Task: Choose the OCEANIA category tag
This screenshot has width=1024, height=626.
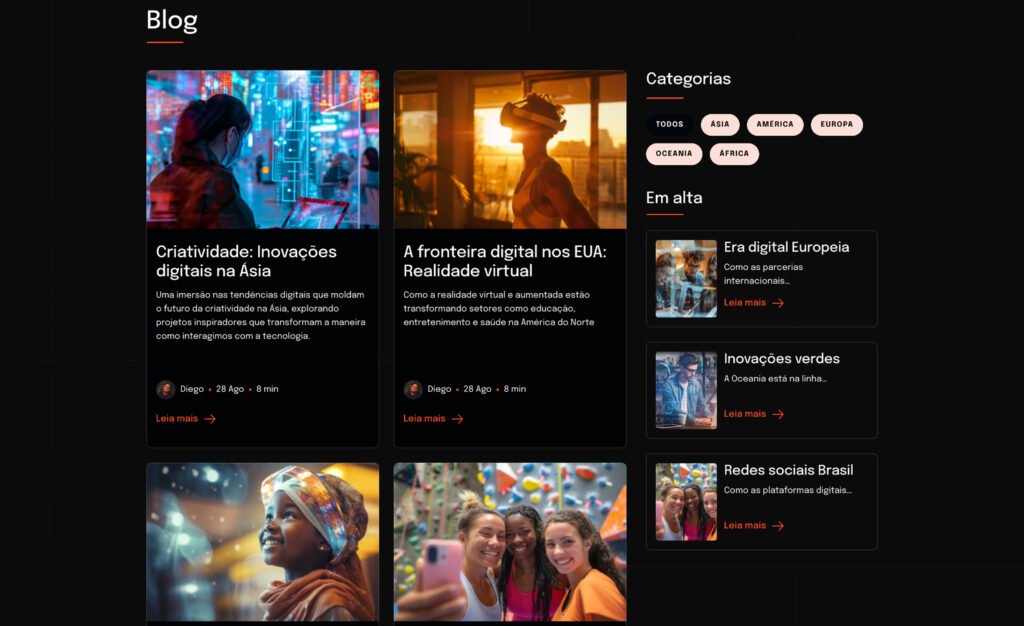Action: (674, 153)
